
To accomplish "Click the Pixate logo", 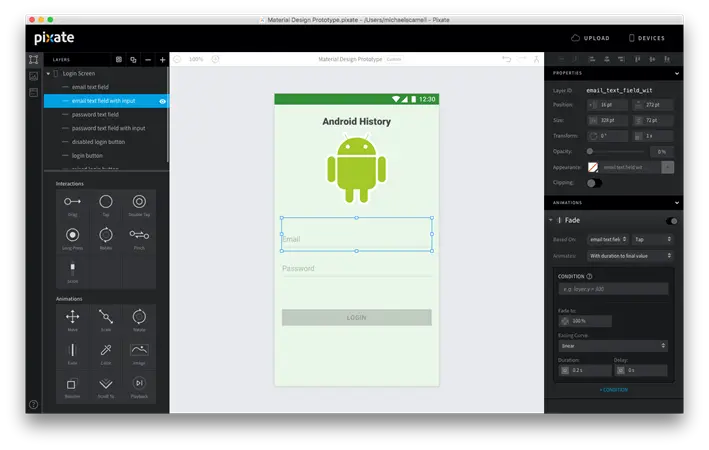I will (x=54, y=38).
